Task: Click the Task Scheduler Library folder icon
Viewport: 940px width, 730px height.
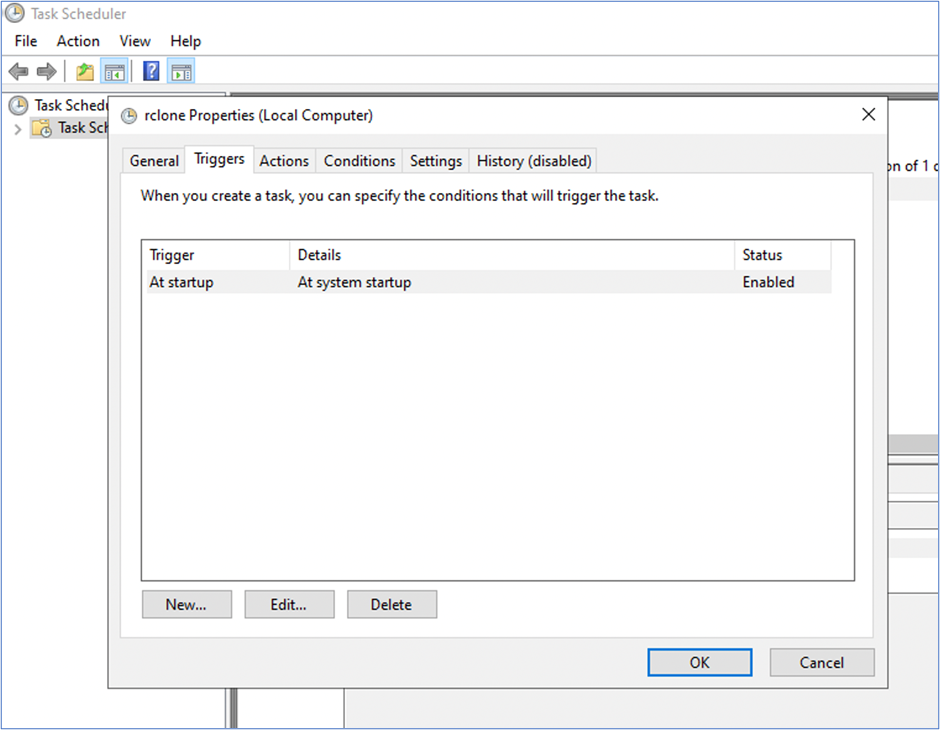Action: [42, 127]
